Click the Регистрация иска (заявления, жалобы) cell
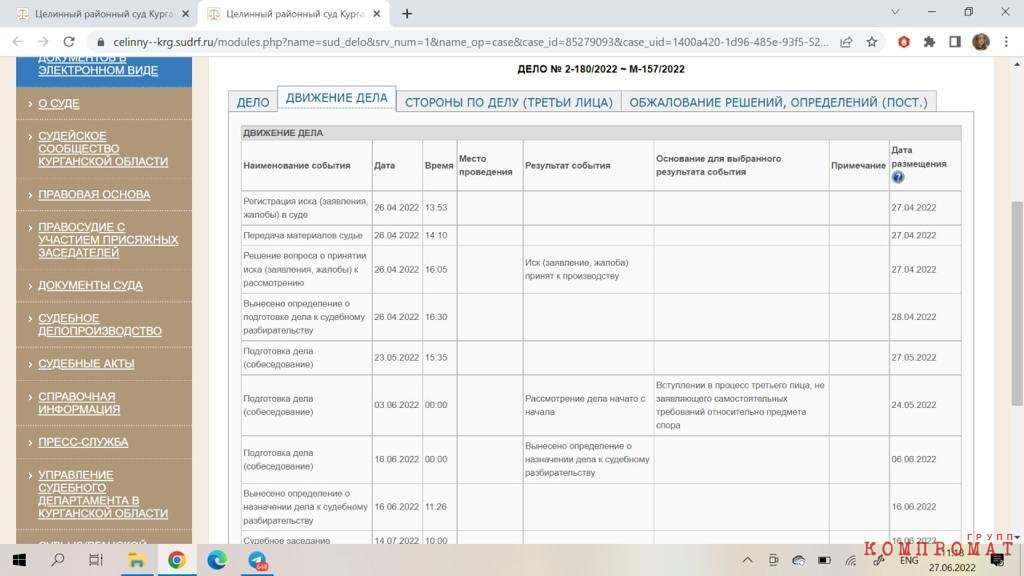1024x576 pixels. point(306,208)
